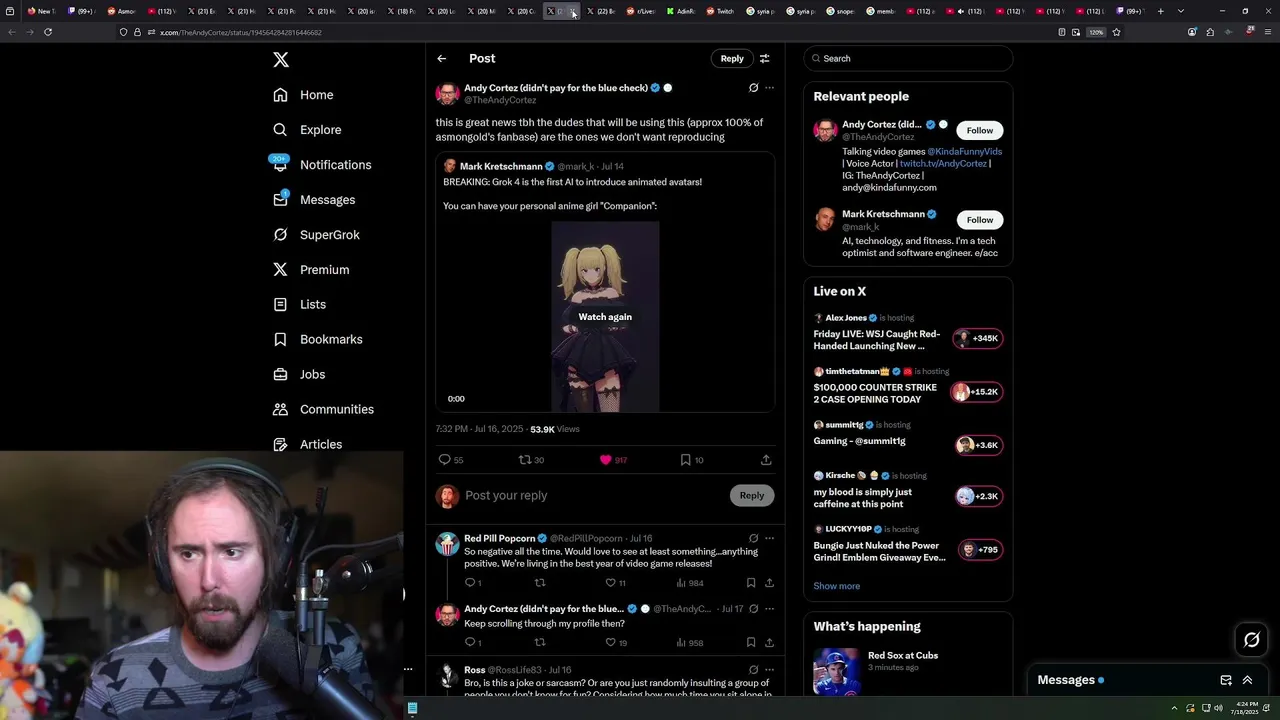Reload the page in browser
1280x720 pixels.
(48, 32)
